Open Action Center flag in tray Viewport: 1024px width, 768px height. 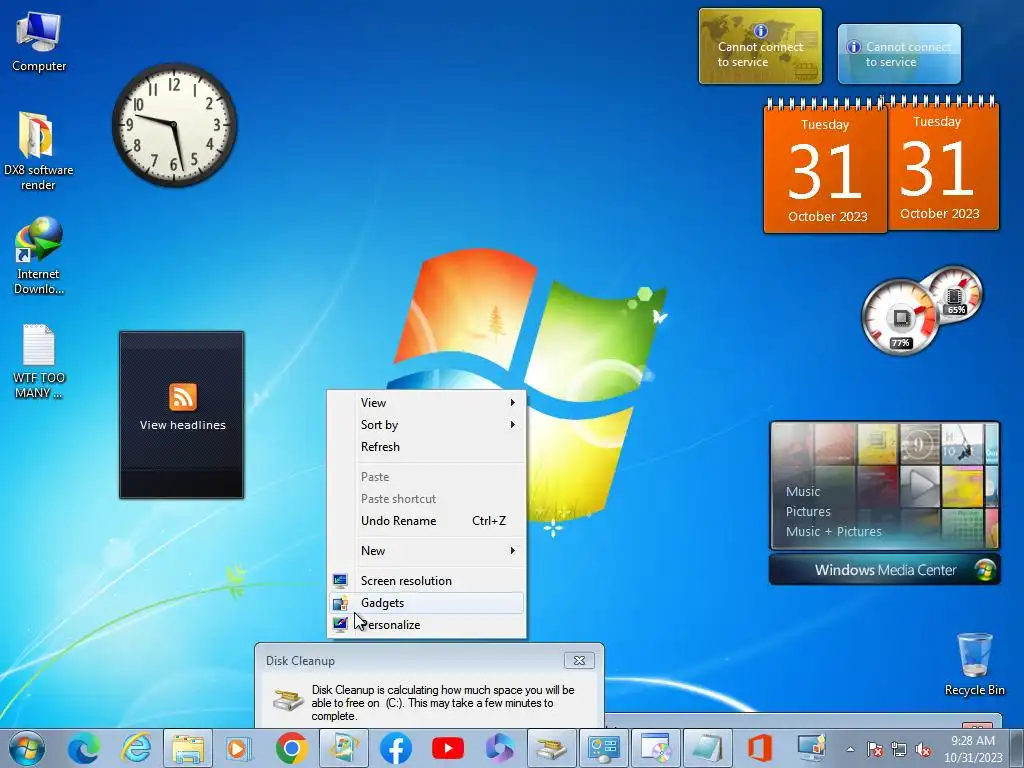click(875, 750)
